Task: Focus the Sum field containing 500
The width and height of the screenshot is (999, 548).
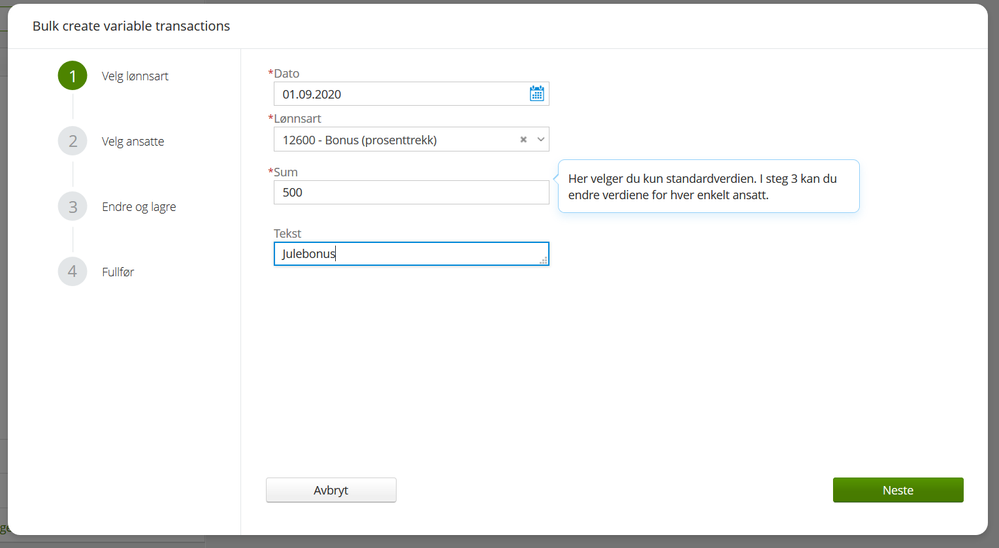Action: (410, 192)
